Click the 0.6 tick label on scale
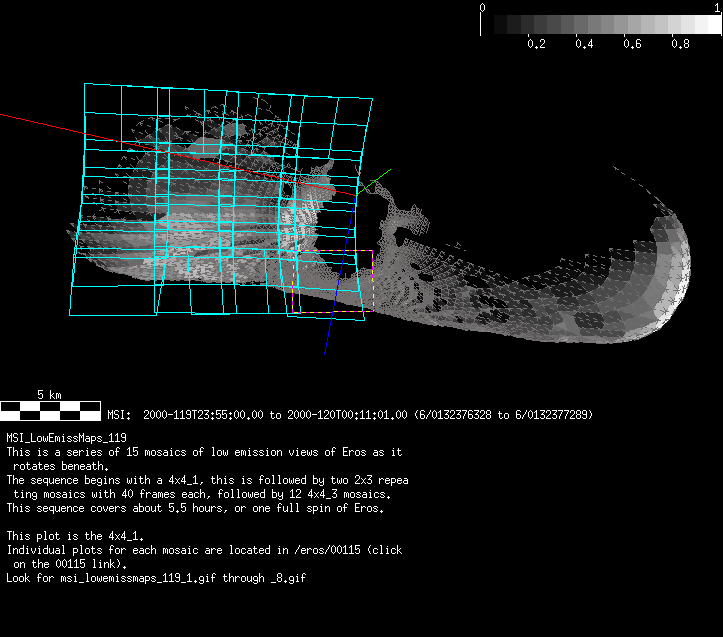 [x=632, y=44]
